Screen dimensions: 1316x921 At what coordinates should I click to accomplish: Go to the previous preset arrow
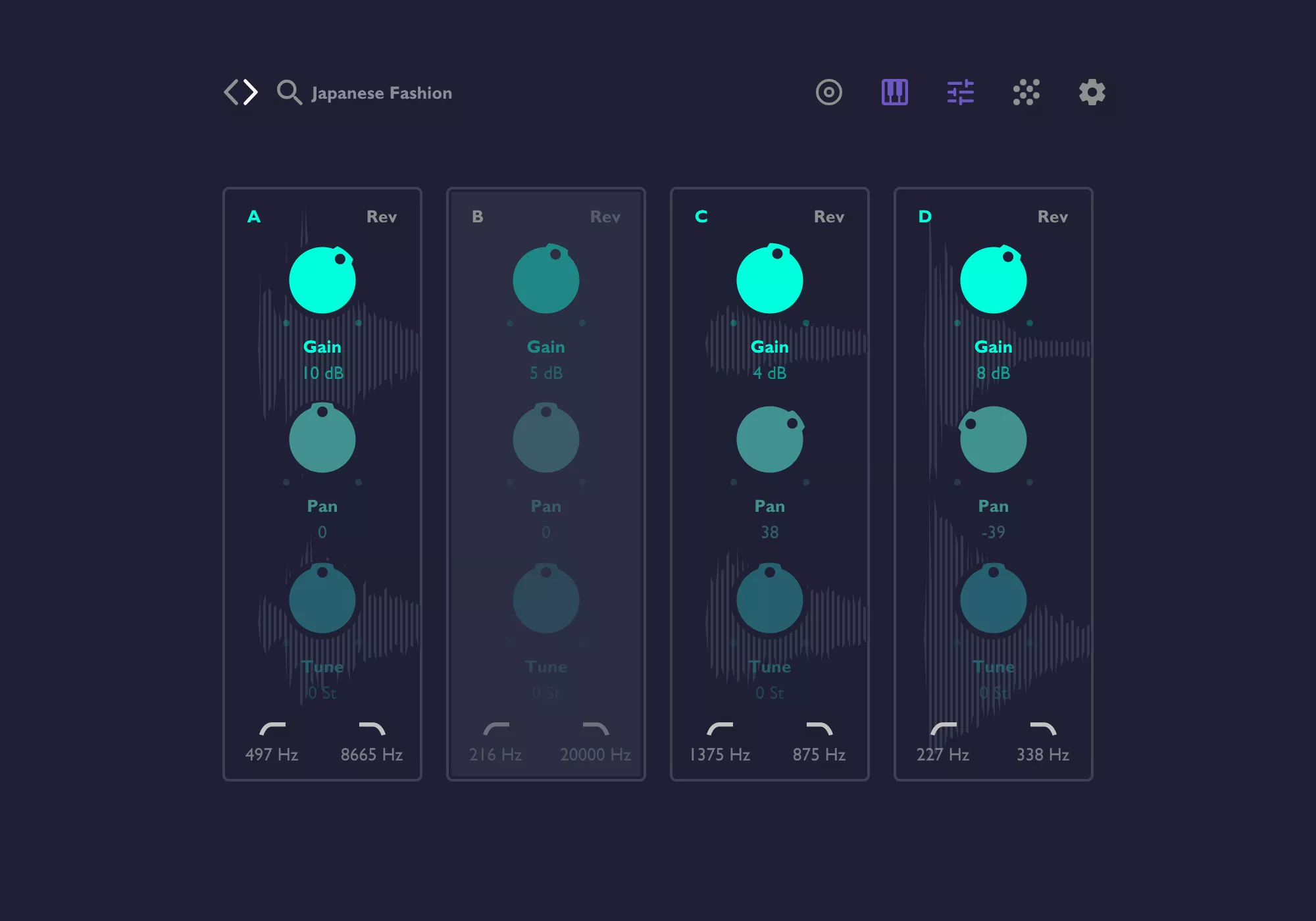point(231,92)
